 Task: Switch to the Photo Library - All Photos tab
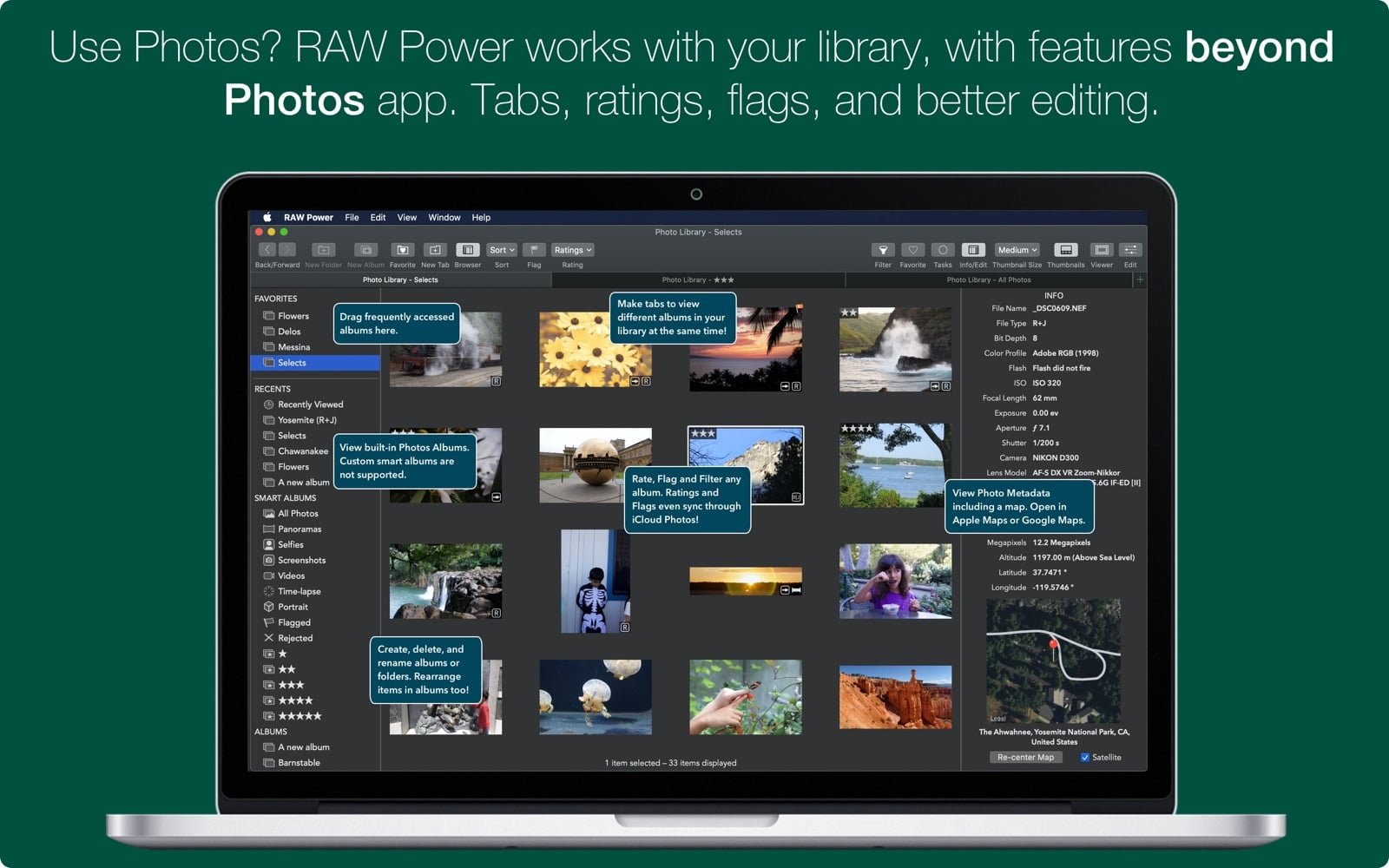(990, 279)
